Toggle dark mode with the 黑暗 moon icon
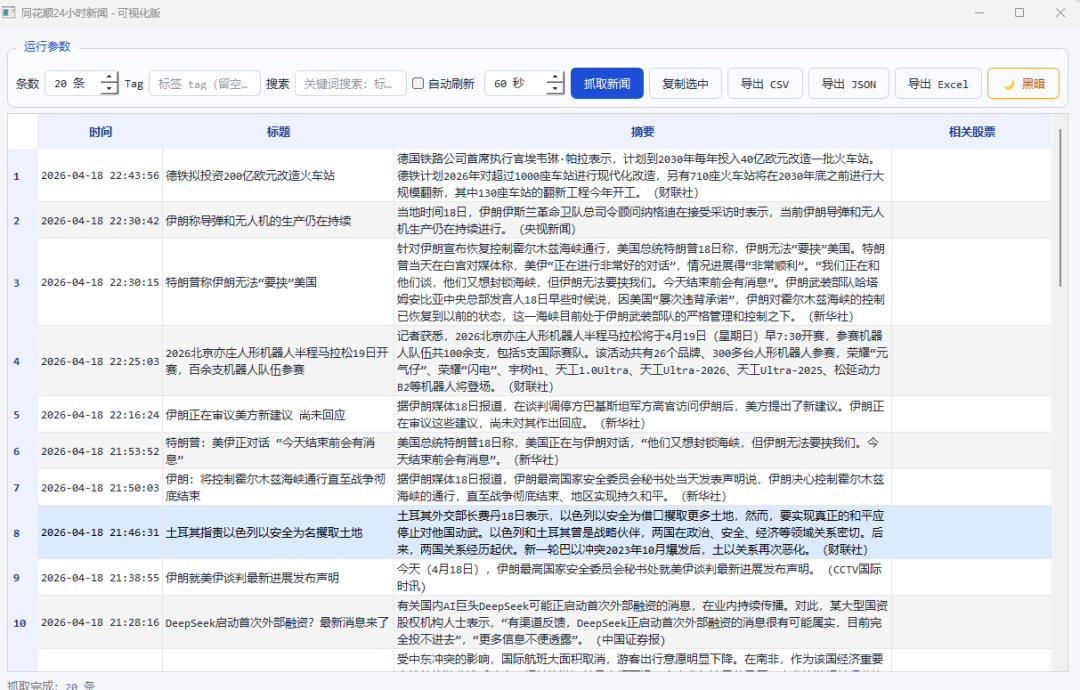The width and height of the screenshot is (1080, 690). [1022, 83]
